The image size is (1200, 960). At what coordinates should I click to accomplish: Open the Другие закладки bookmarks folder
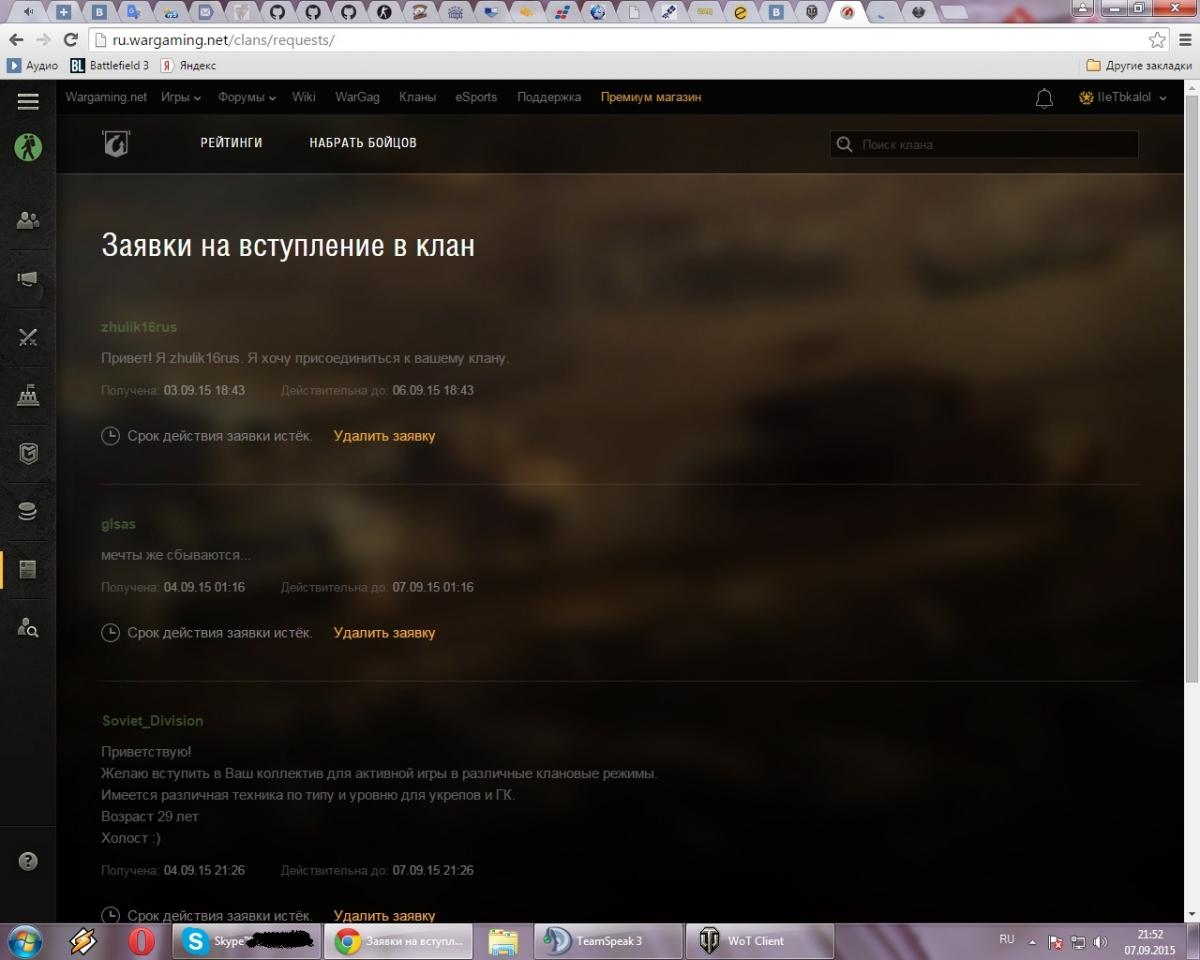pyautogui.click(x=1139, y=66)
